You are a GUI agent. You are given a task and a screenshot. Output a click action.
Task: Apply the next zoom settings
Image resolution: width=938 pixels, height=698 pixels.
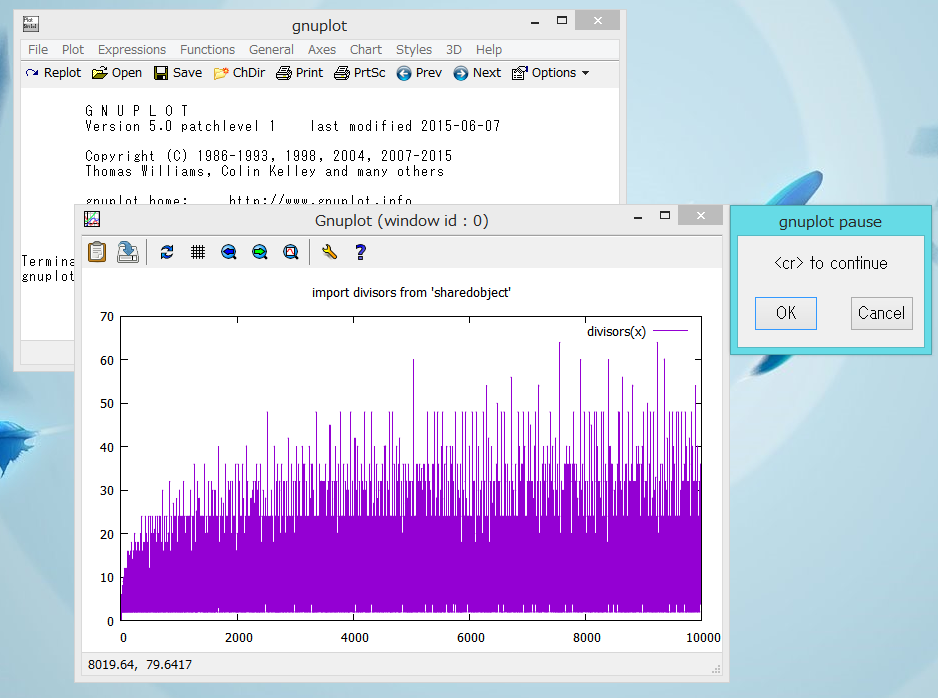(260, 252)
